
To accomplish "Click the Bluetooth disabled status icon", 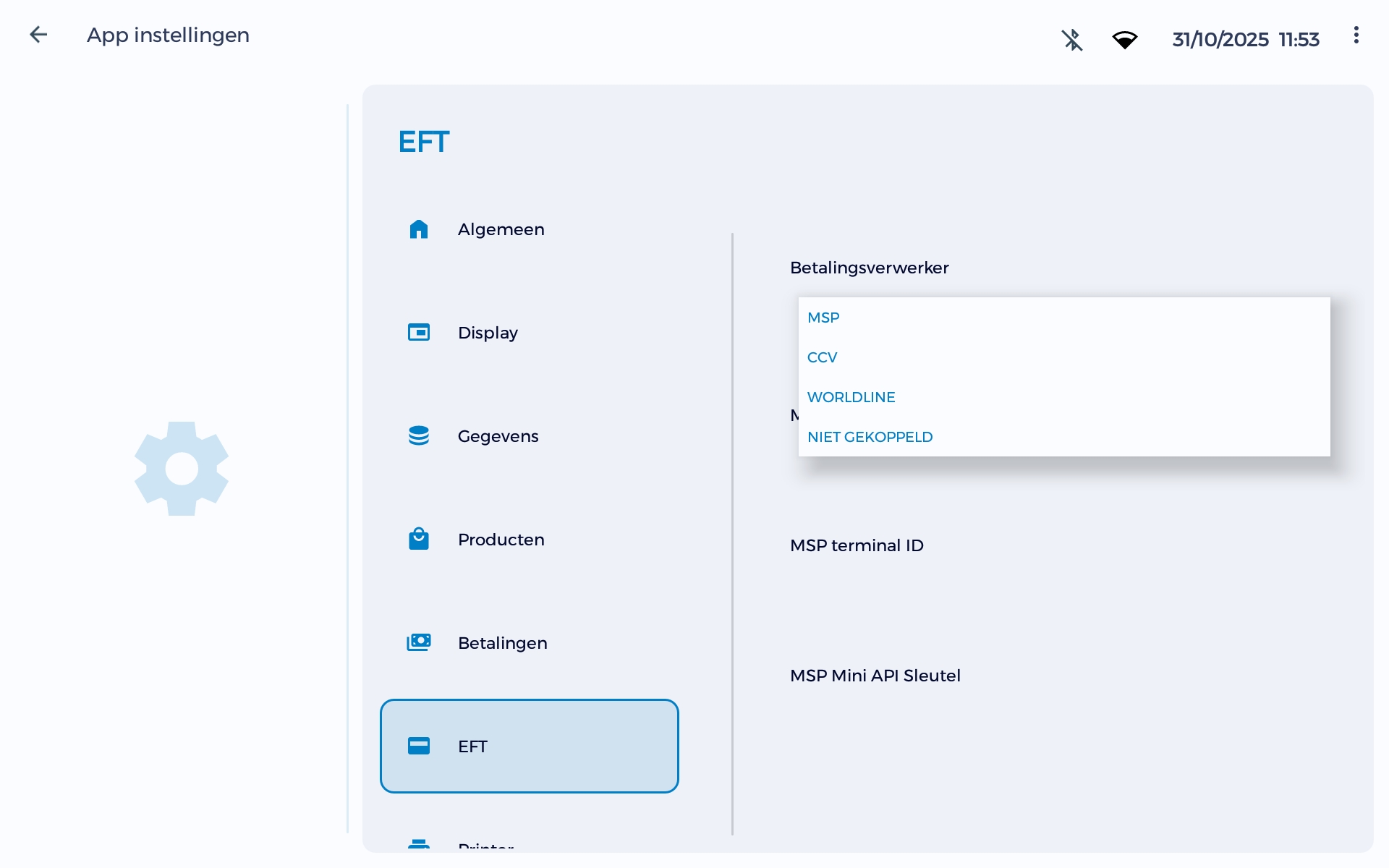I will 1071,40.
